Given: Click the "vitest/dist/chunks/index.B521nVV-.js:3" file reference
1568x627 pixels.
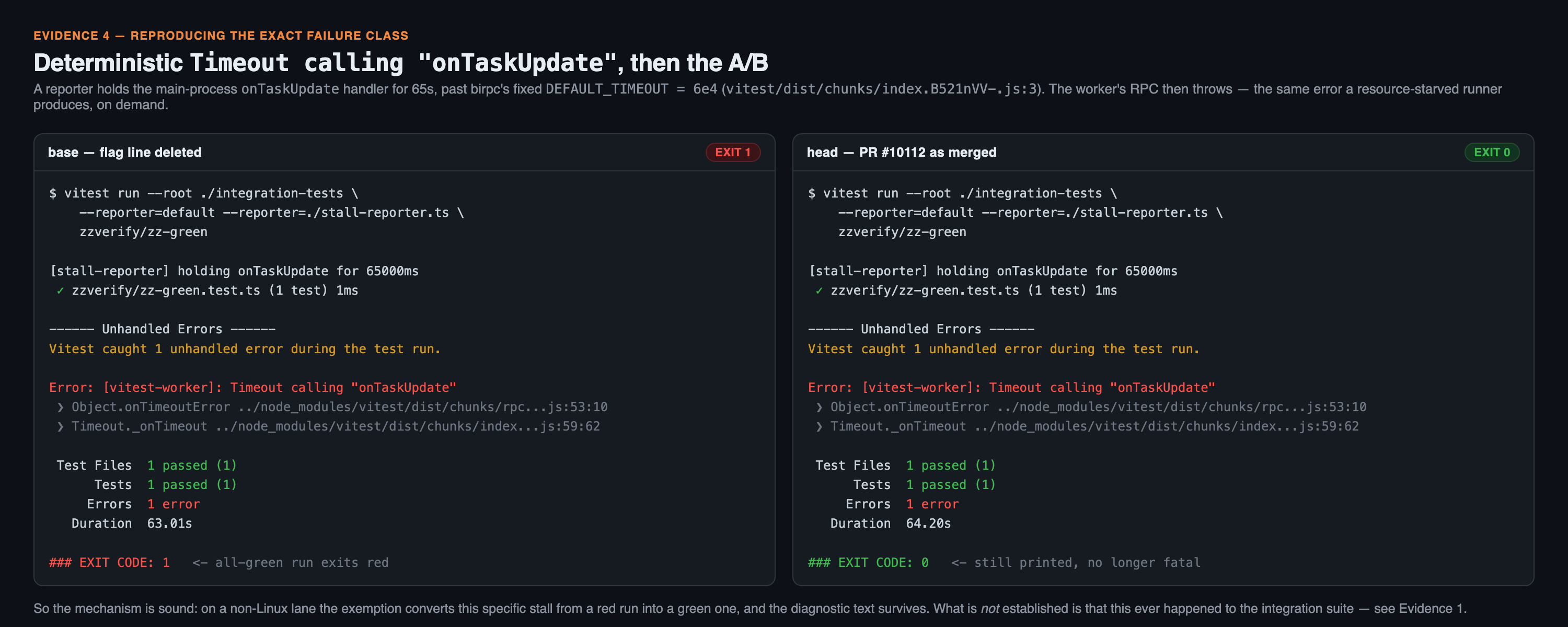Looking at the screenshot, I should pos(882,89).
